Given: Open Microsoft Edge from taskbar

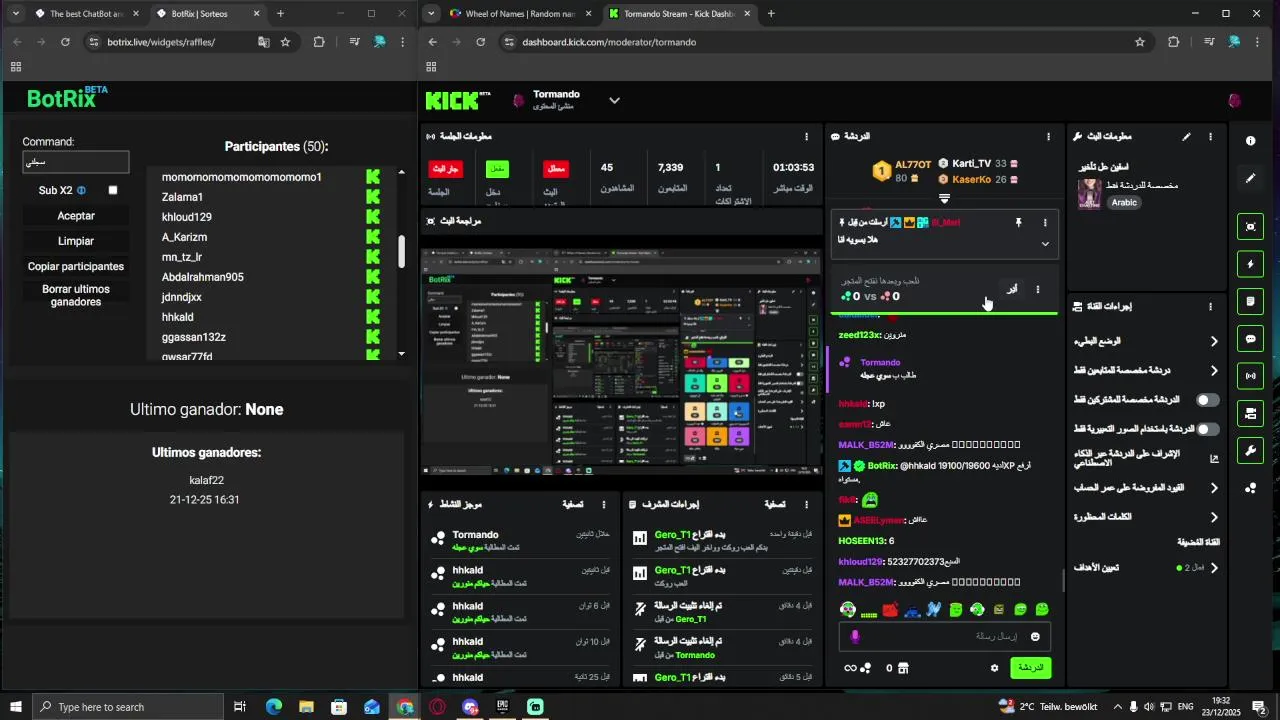Looking at the screenshot, I should 273,707.
